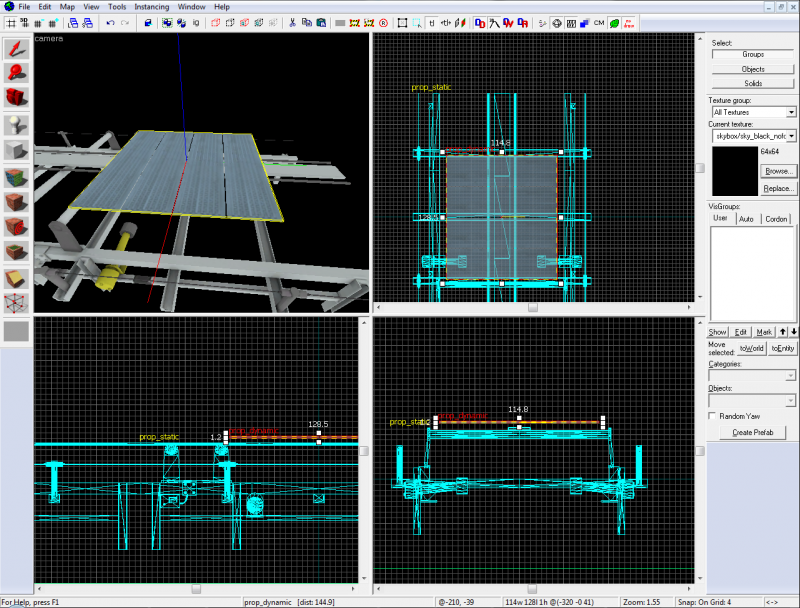800x608 pixels.
Task: Open the Instancing menu
Action: (x=152, y=5)
